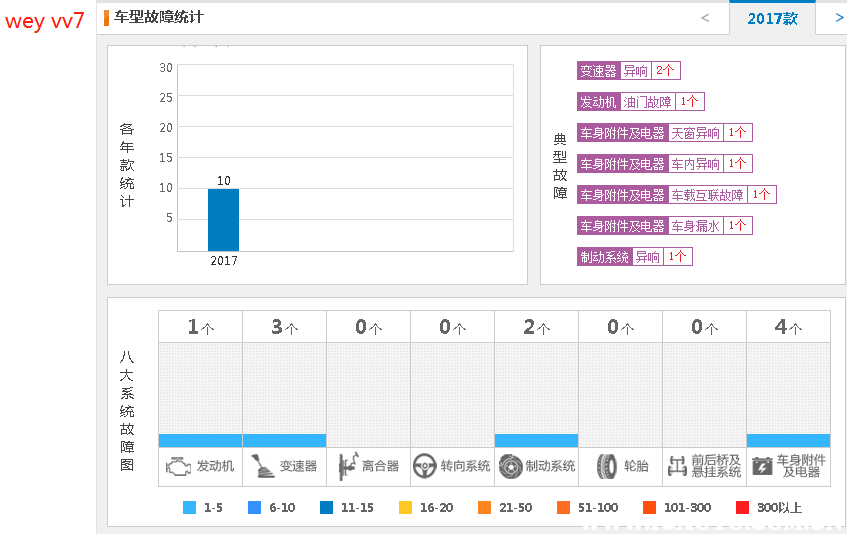Click the 2017 x-axis label
The image size is (847, 534).
click(224, 261)
